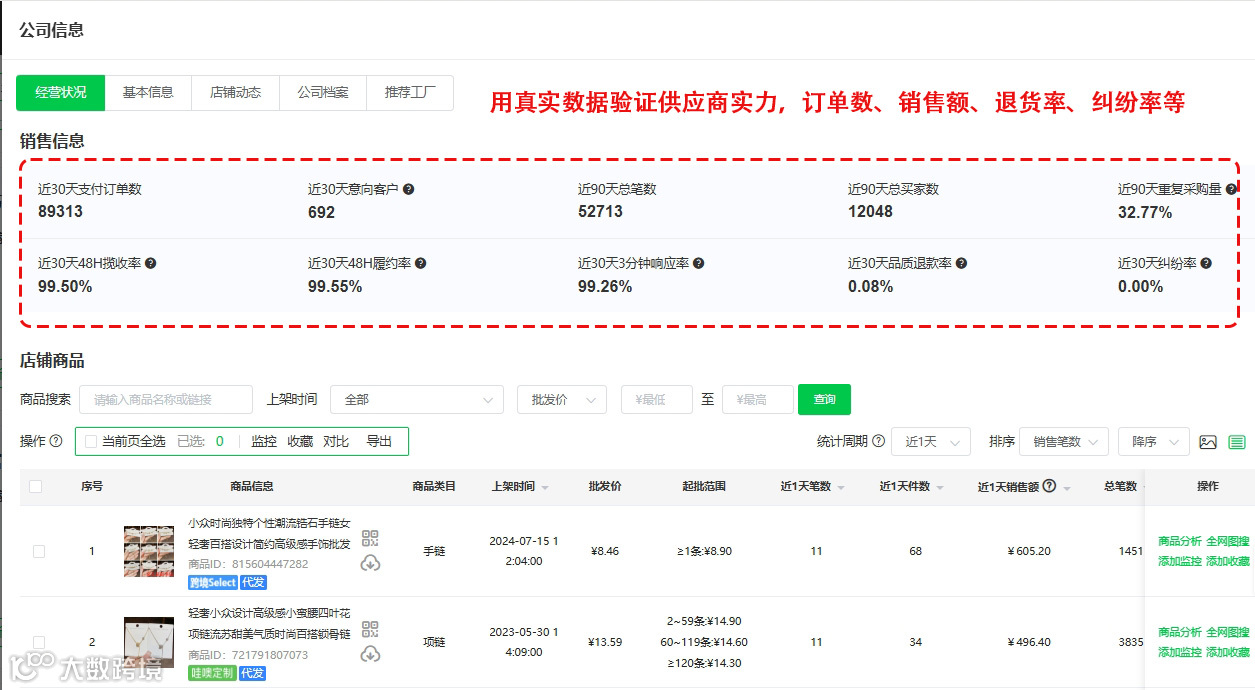Click 对比 in the operations bar
Viewport: 1255px width, 690px height.
336,441
